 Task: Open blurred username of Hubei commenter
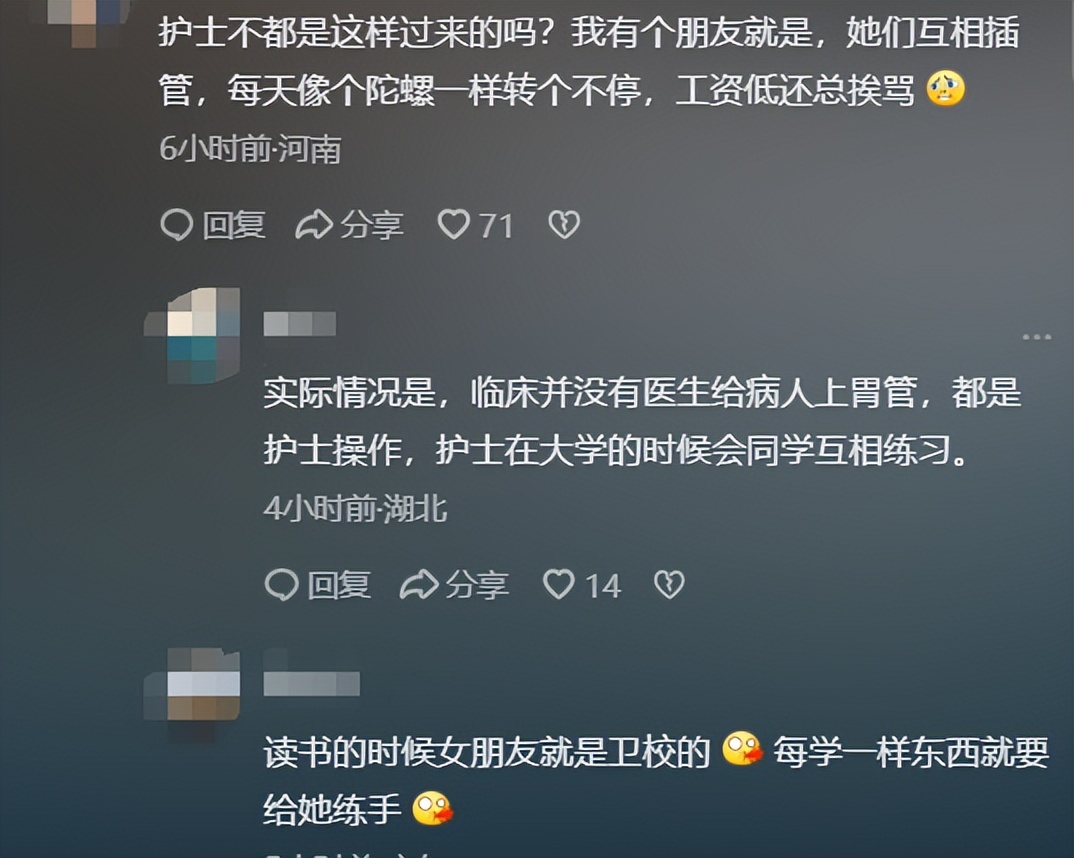300,323
